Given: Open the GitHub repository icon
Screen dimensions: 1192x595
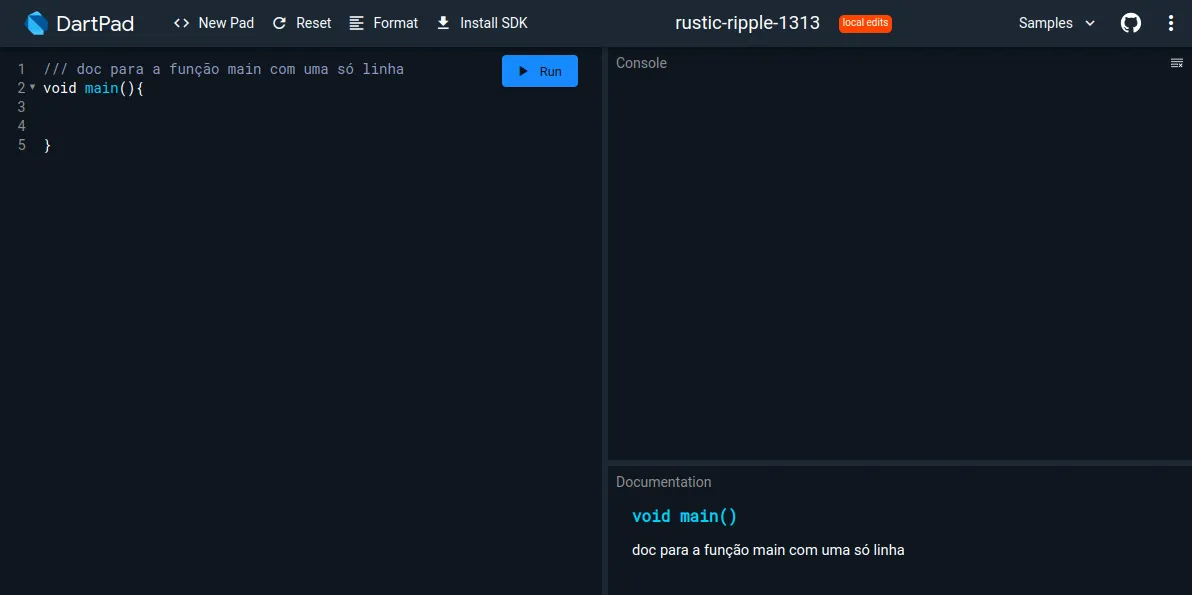Looking at the screenshot, I should (x=1131, y=24).
